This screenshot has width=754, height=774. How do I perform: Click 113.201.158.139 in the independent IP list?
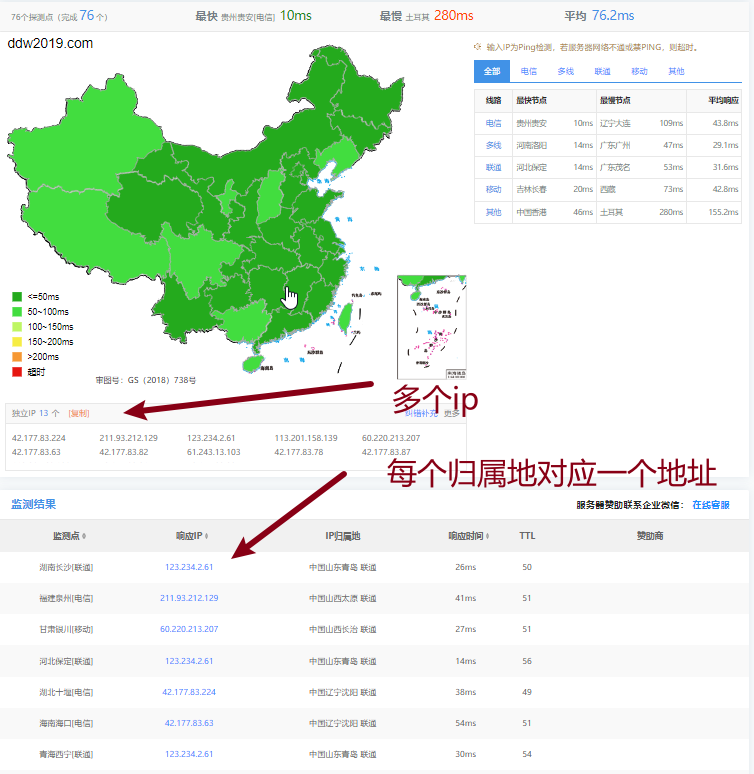tap(306, 438)
